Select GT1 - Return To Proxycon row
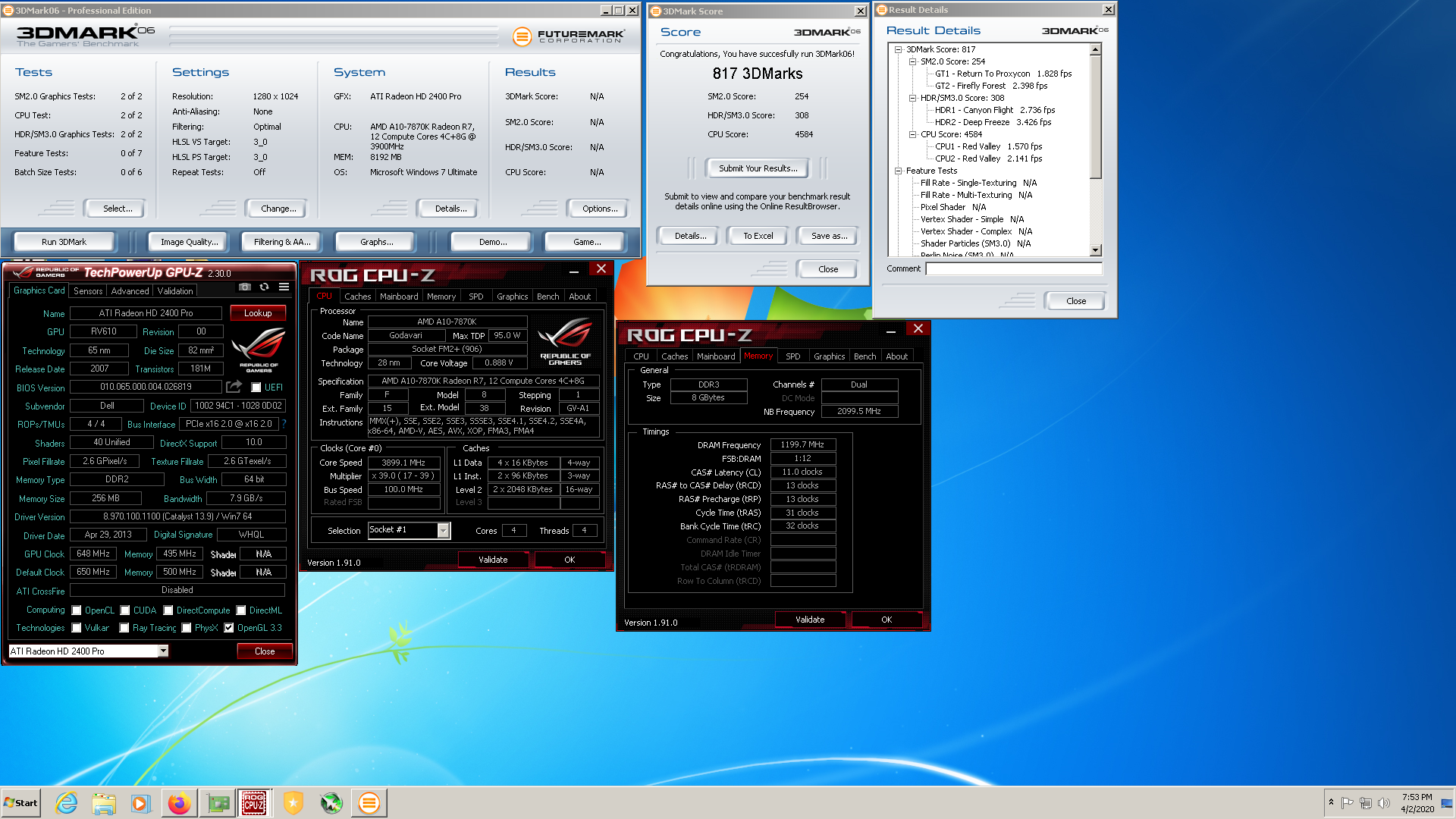The image size is (1456, 819). coord(1003,74)
